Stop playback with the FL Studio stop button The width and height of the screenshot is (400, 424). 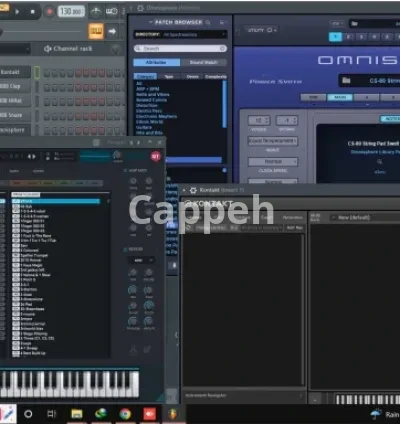(x=32, y=12)
